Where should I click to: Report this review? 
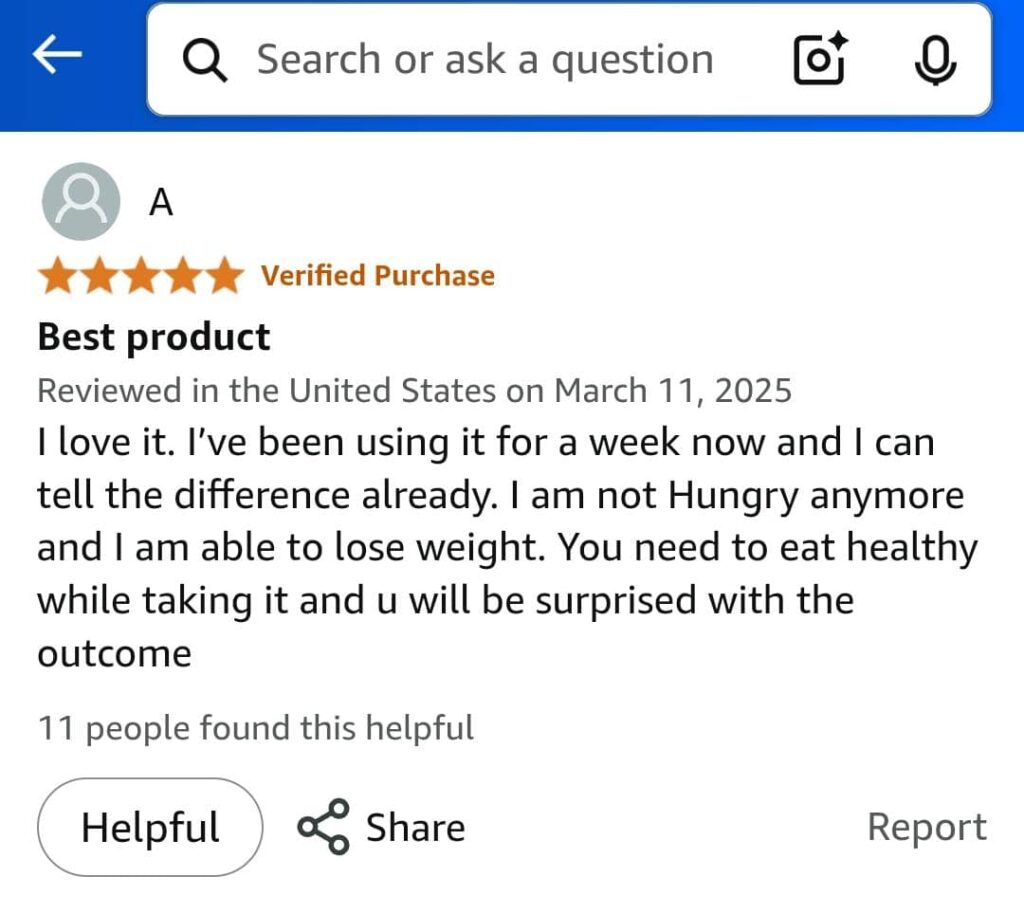click(926, 827)
